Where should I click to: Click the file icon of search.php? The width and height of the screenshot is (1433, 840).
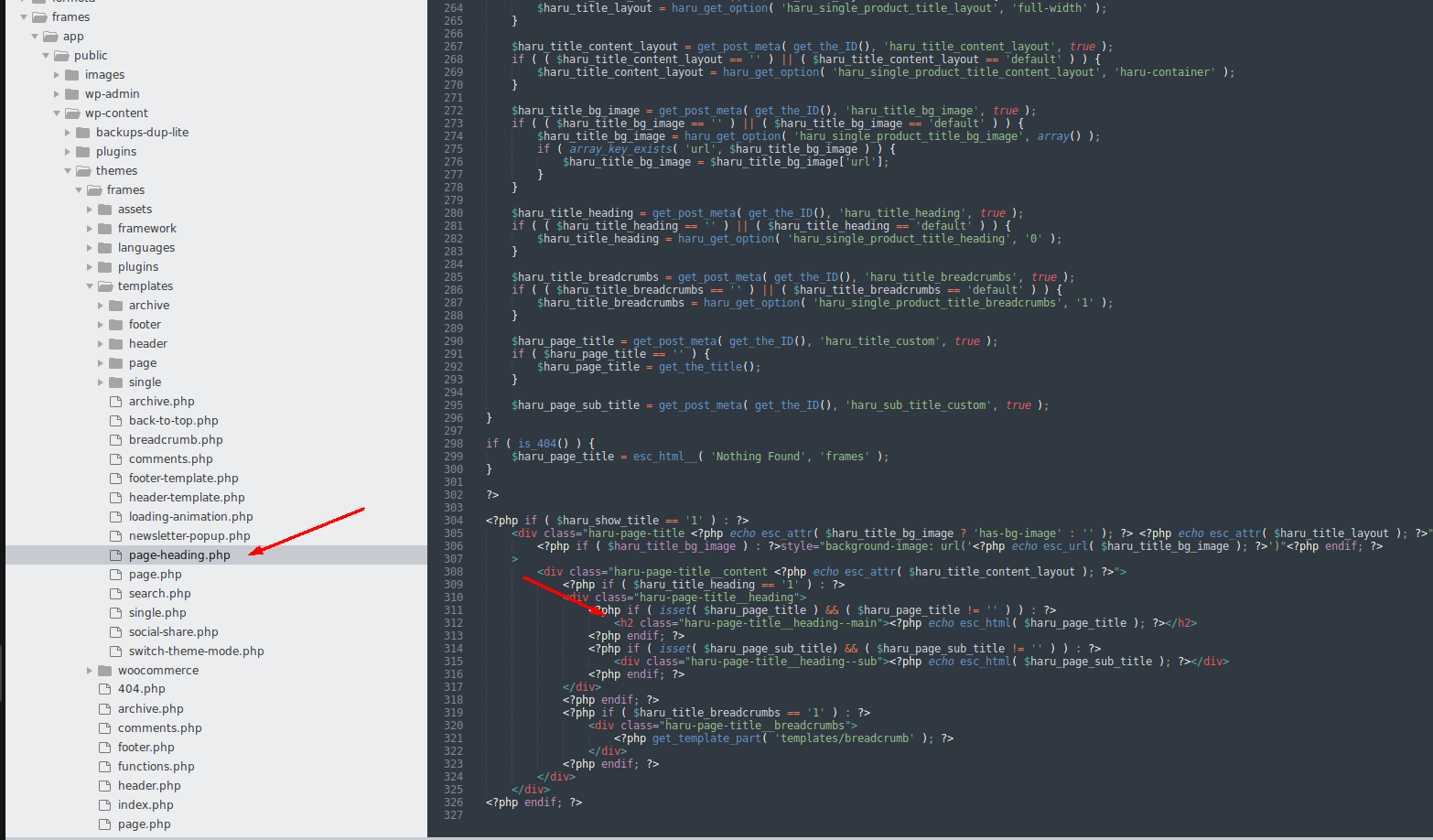coord(116,594)
